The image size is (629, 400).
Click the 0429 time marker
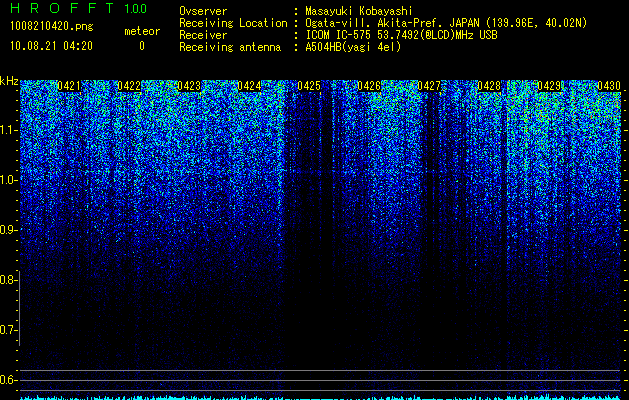(x=549, y=86)
